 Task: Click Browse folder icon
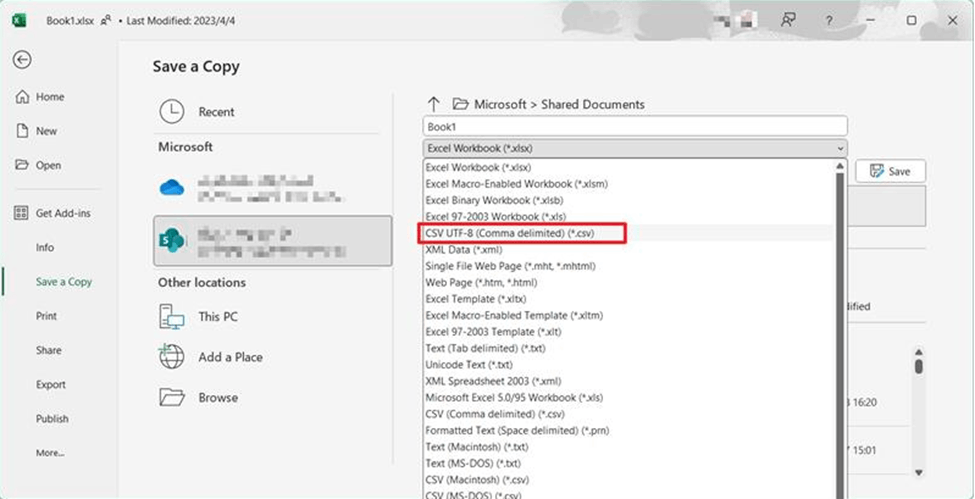click(172, 397)
